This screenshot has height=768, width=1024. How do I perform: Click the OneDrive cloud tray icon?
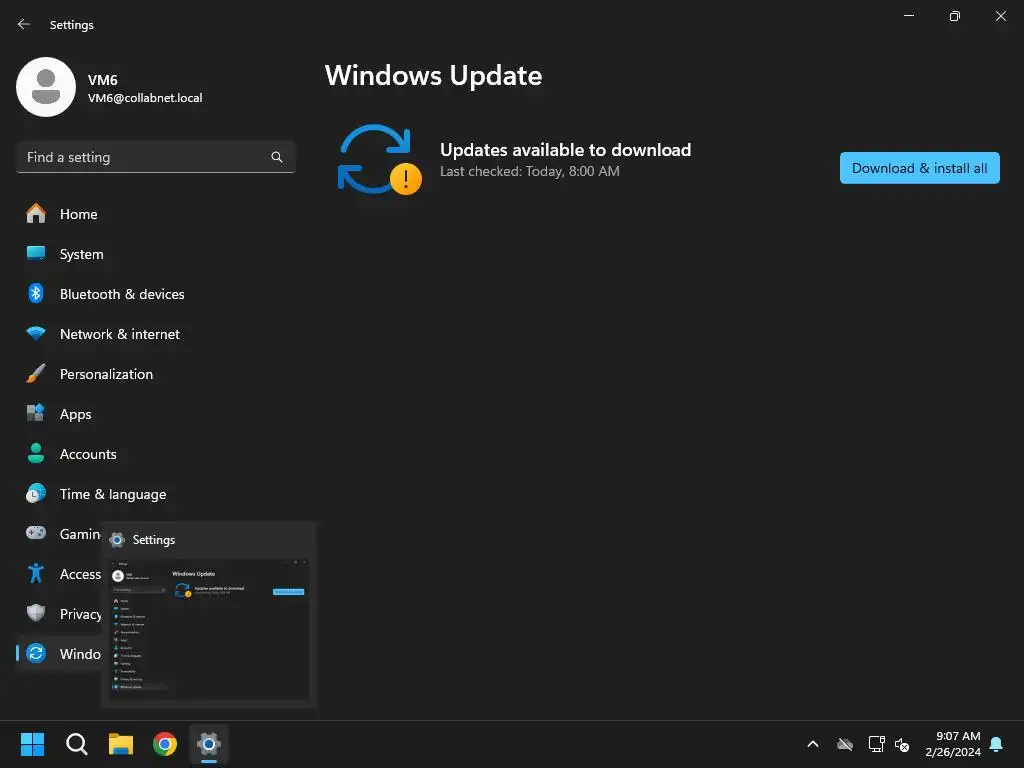[x=845, y=744]
